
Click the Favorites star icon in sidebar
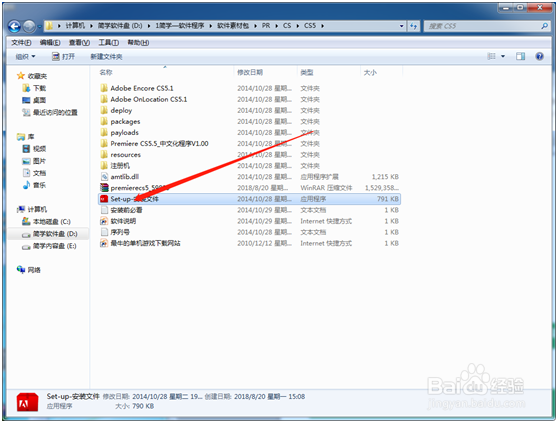[21, 76]
